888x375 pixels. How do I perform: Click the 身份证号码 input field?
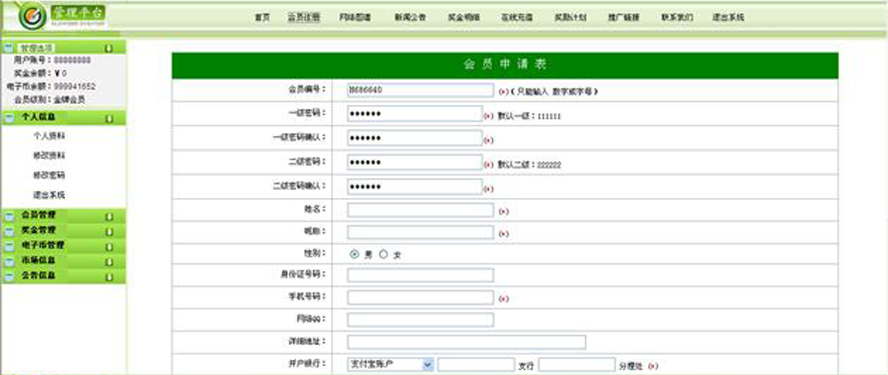point(420,275)
